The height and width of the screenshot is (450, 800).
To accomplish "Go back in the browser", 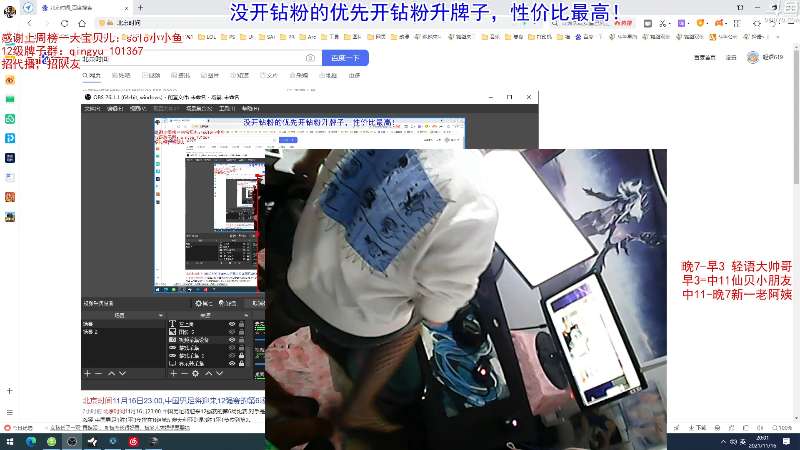I will pos(30,23).
